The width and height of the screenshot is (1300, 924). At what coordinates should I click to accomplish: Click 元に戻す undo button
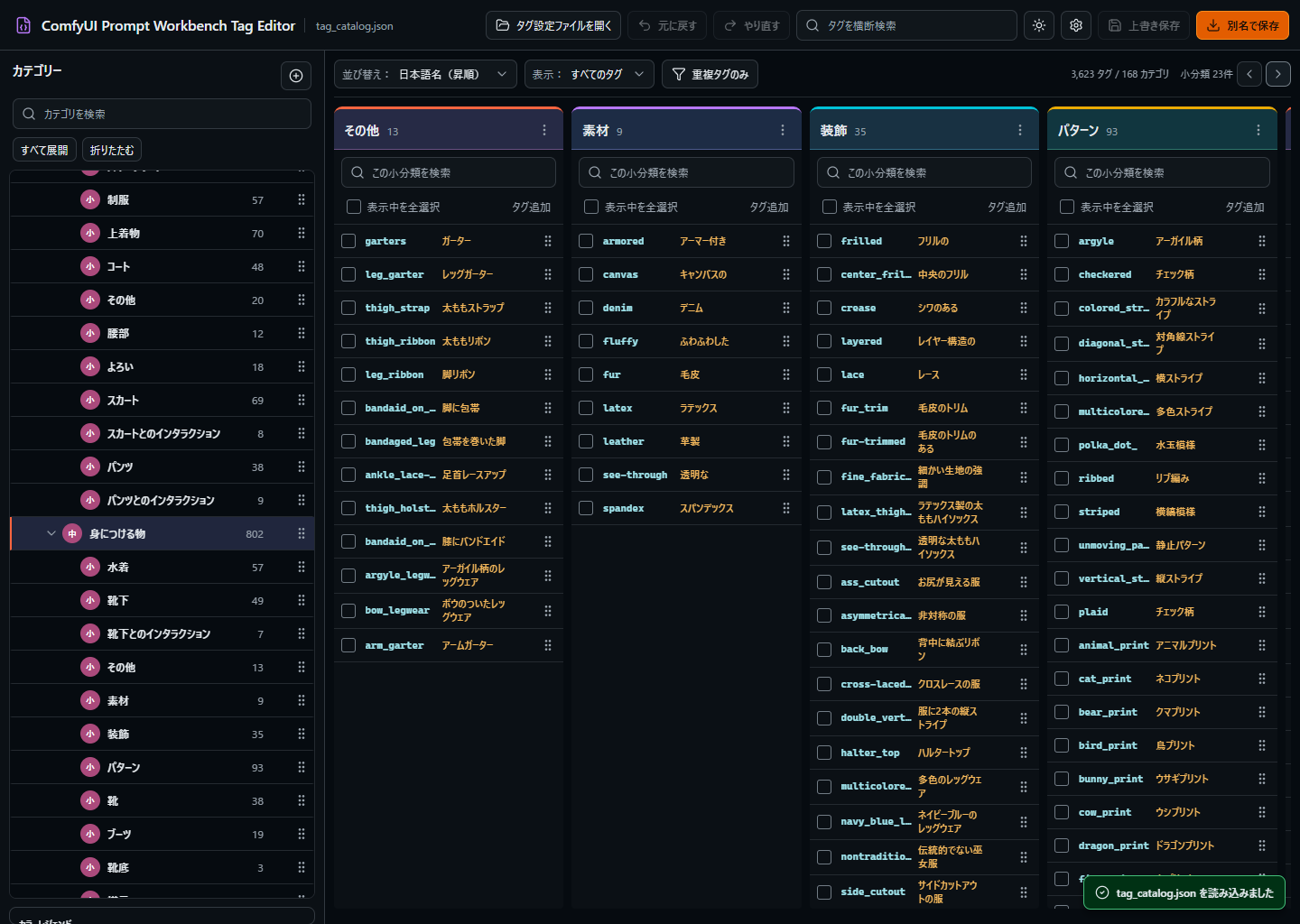668,25
